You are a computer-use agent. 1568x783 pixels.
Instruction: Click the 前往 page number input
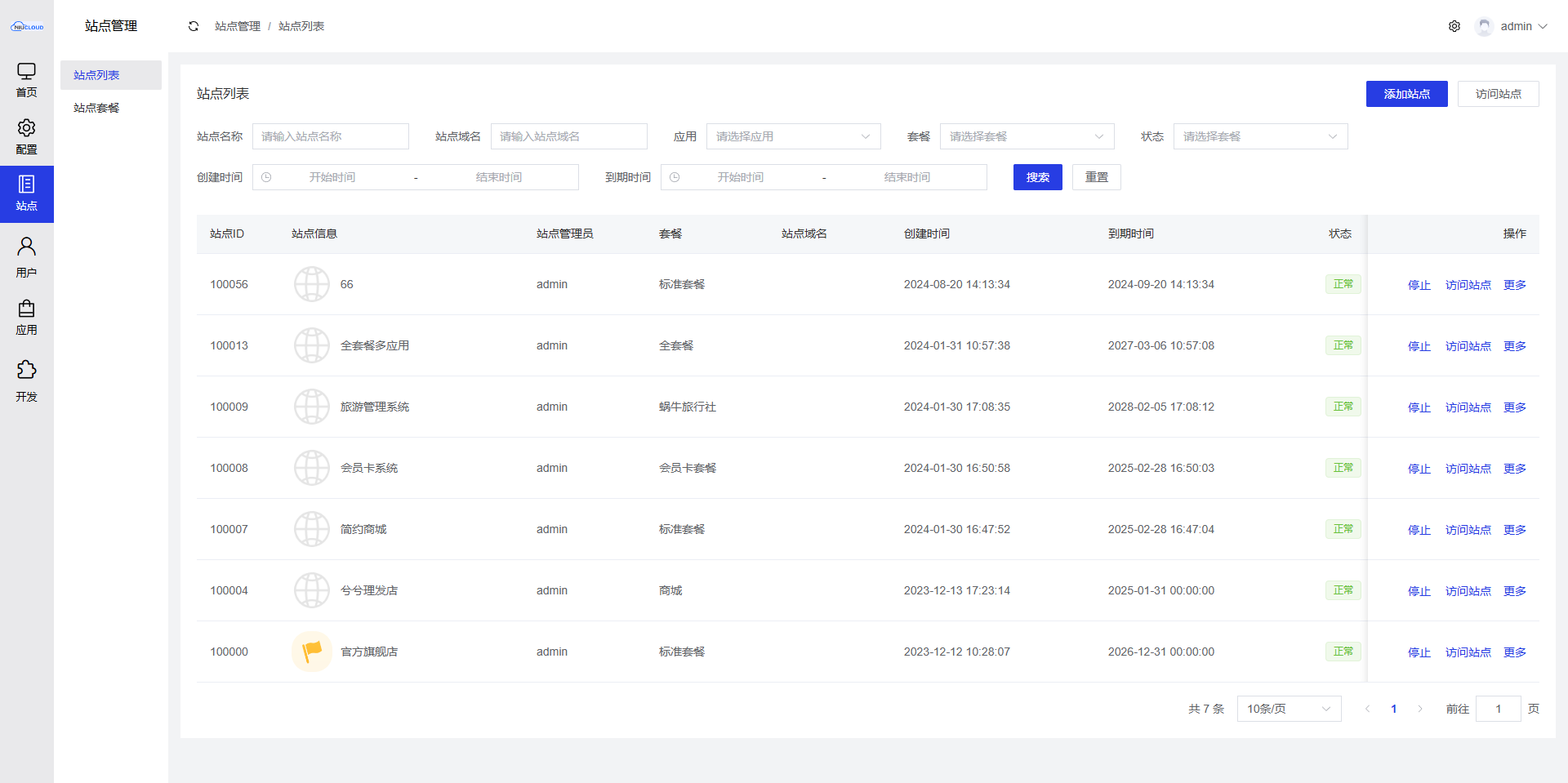click(x=1499, y=709)
